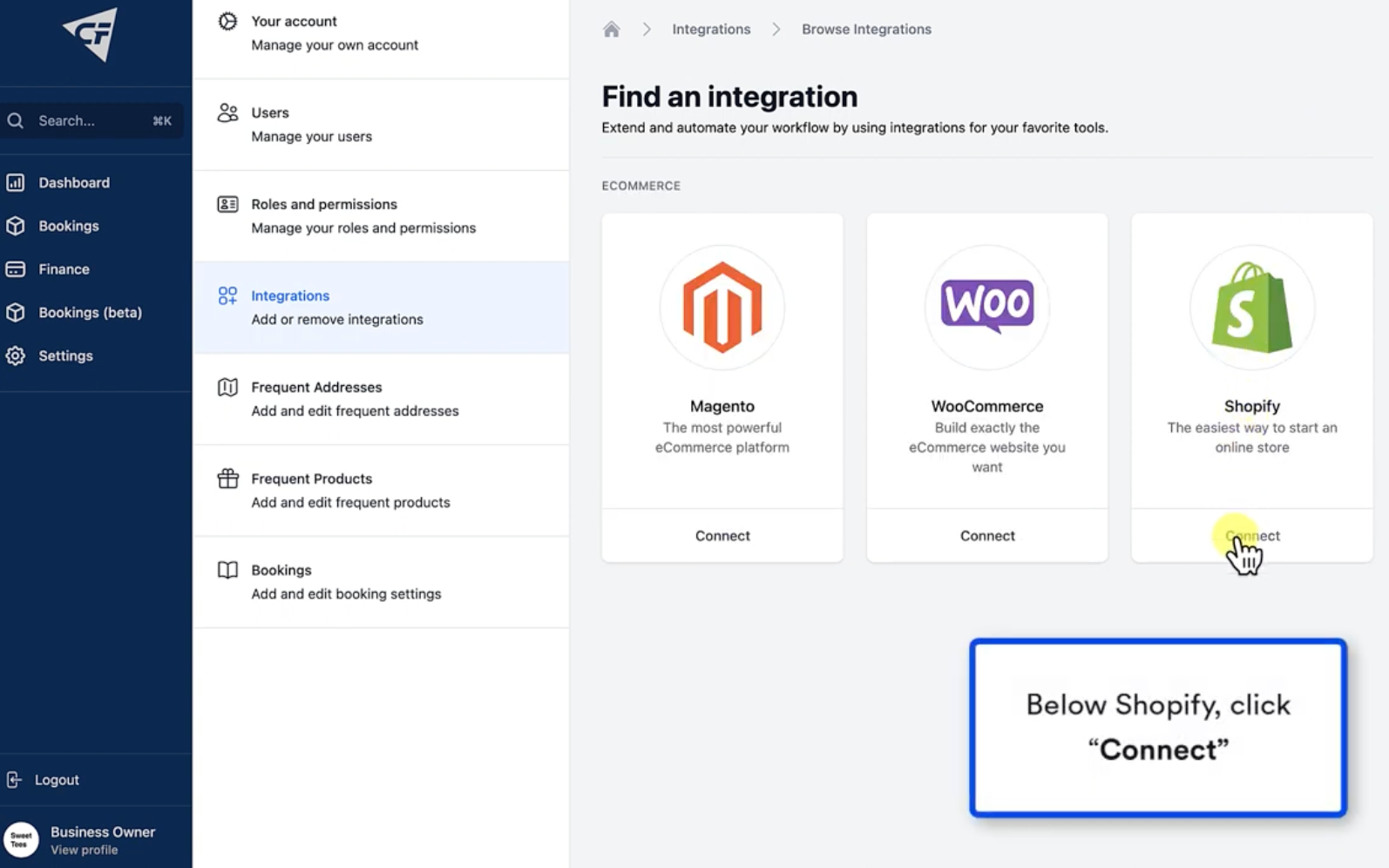Click the Integrations breadcrumb link
The width and height of the screenshot is (1389, 868).
711,29
